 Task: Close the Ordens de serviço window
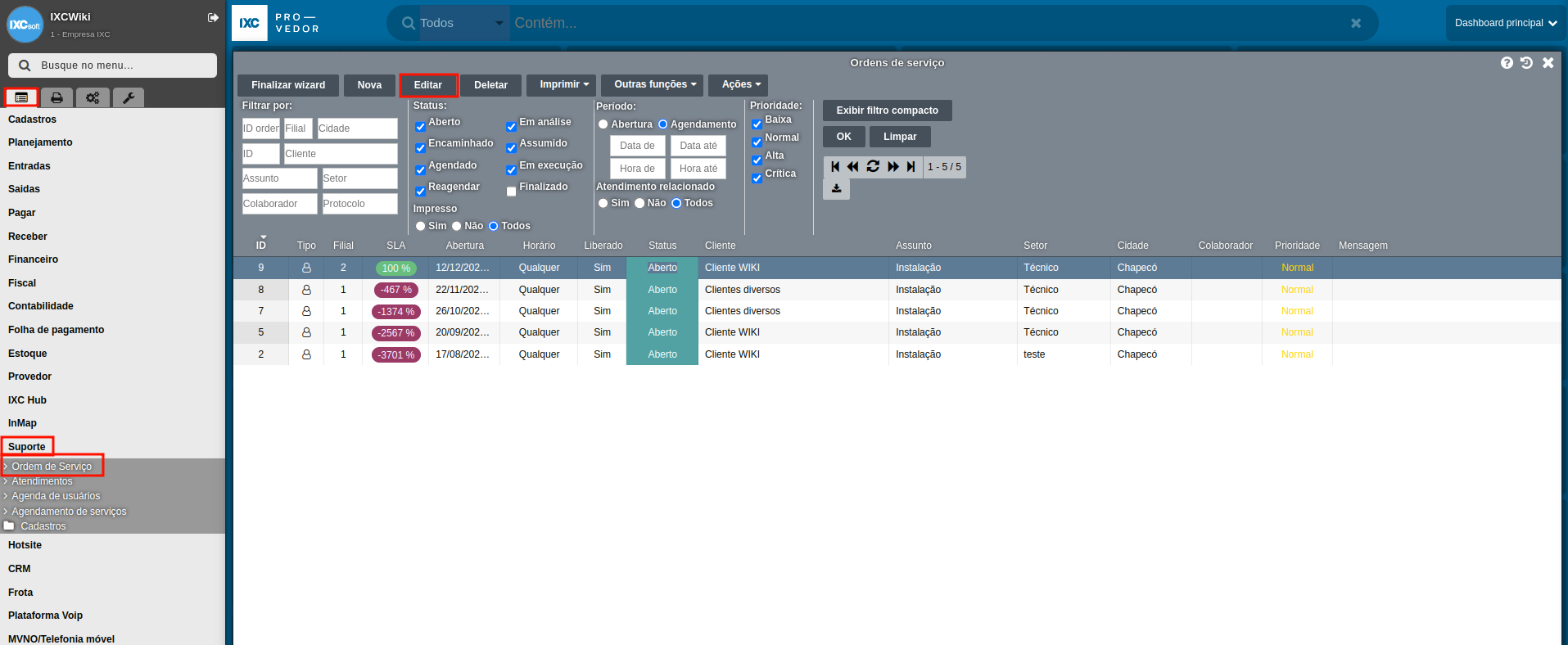pyautogui.click(x=1548, y=63)
